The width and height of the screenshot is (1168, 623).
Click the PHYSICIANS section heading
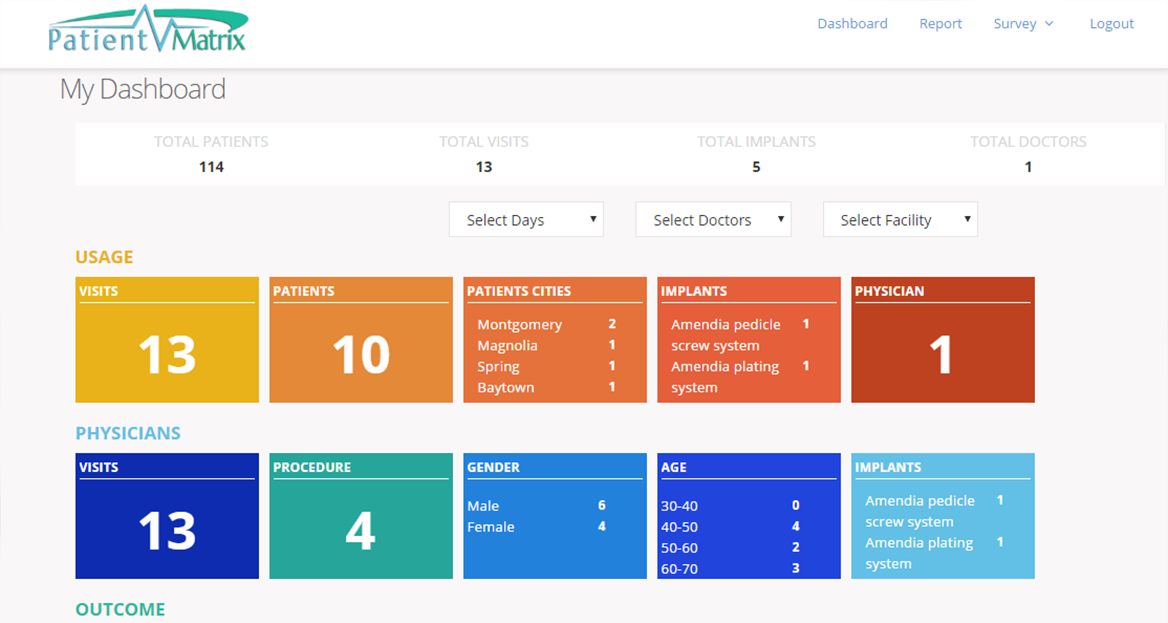pyautogui.click(x=128, y=433)
